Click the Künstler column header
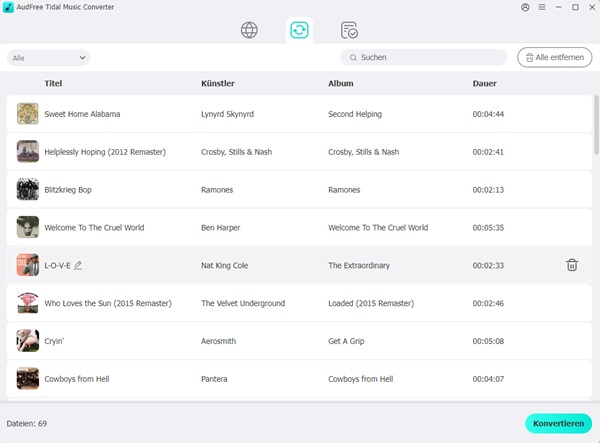This screenshot has height=443, width=600. click(218, 83)
